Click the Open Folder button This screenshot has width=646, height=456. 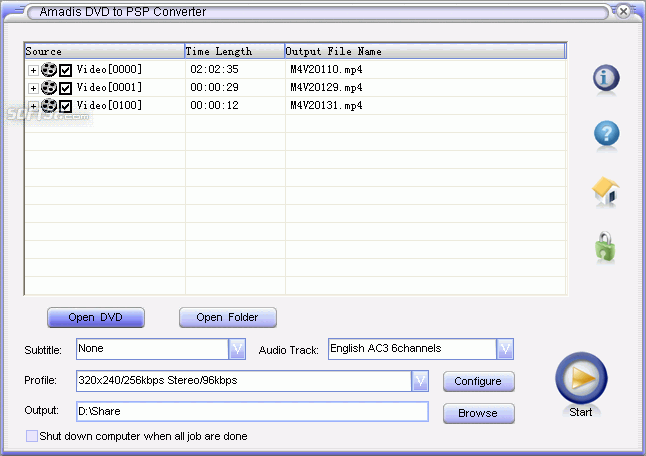pos(227,318)
